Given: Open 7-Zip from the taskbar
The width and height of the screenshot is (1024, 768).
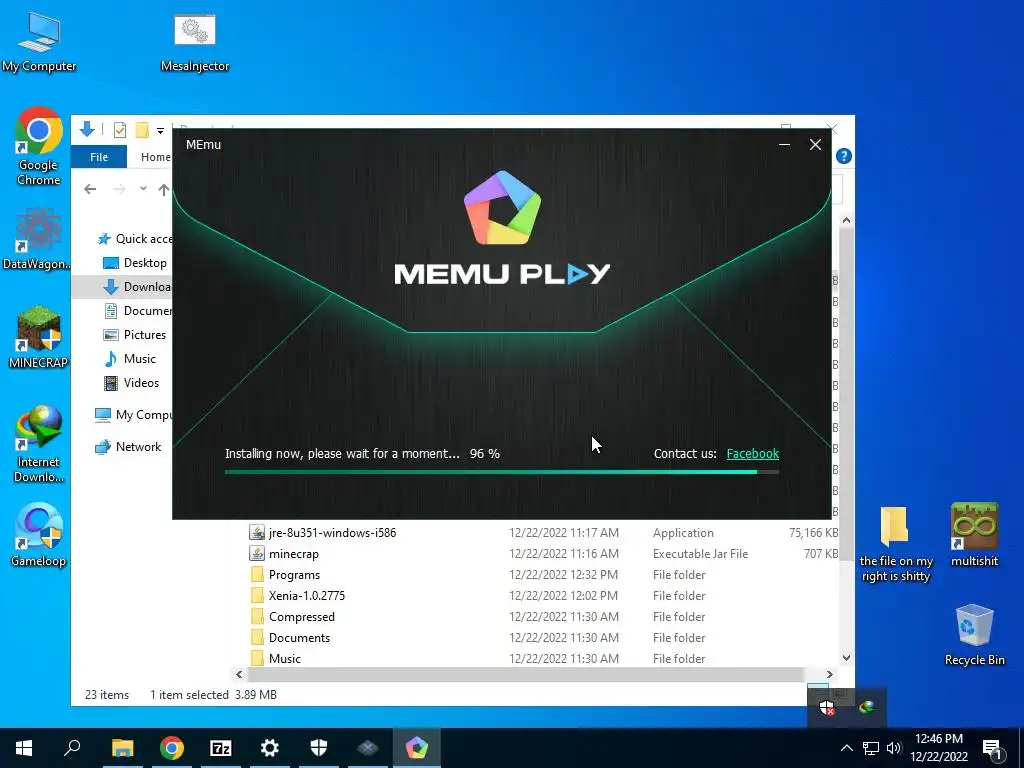Looking at the screenshot, I should pyautogui.click(x=221, y=748).
